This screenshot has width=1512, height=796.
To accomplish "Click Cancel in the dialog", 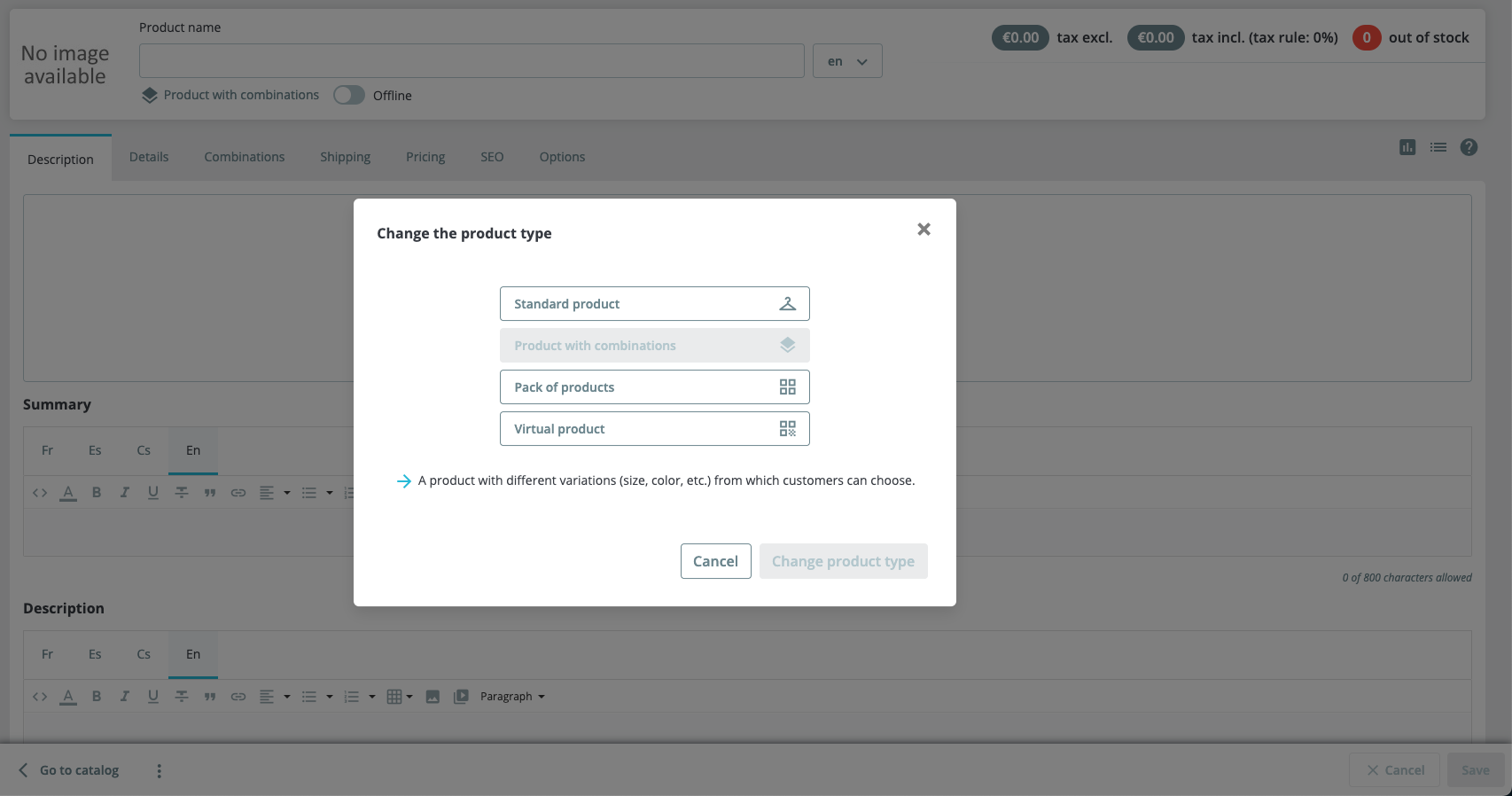I will point(715,561).
